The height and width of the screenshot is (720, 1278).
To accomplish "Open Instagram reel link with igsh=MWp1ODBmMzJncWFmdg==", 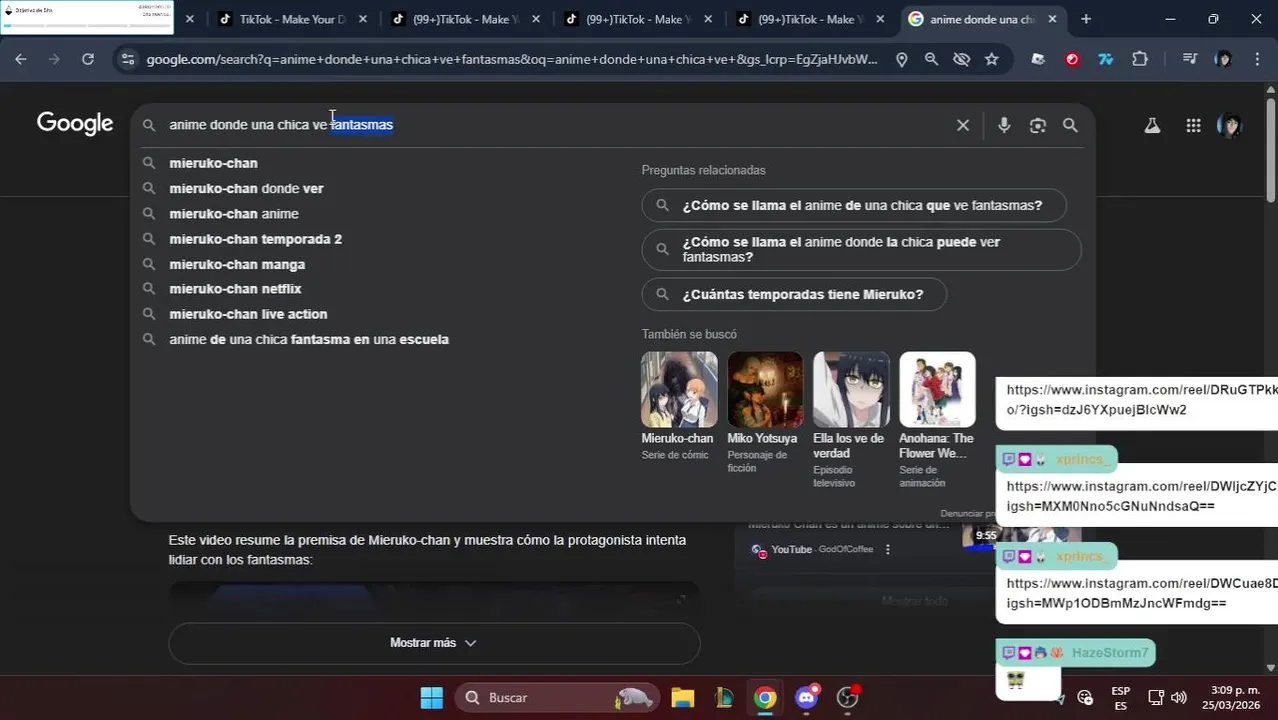I will pyautogui.click(x=1141, y=593).
